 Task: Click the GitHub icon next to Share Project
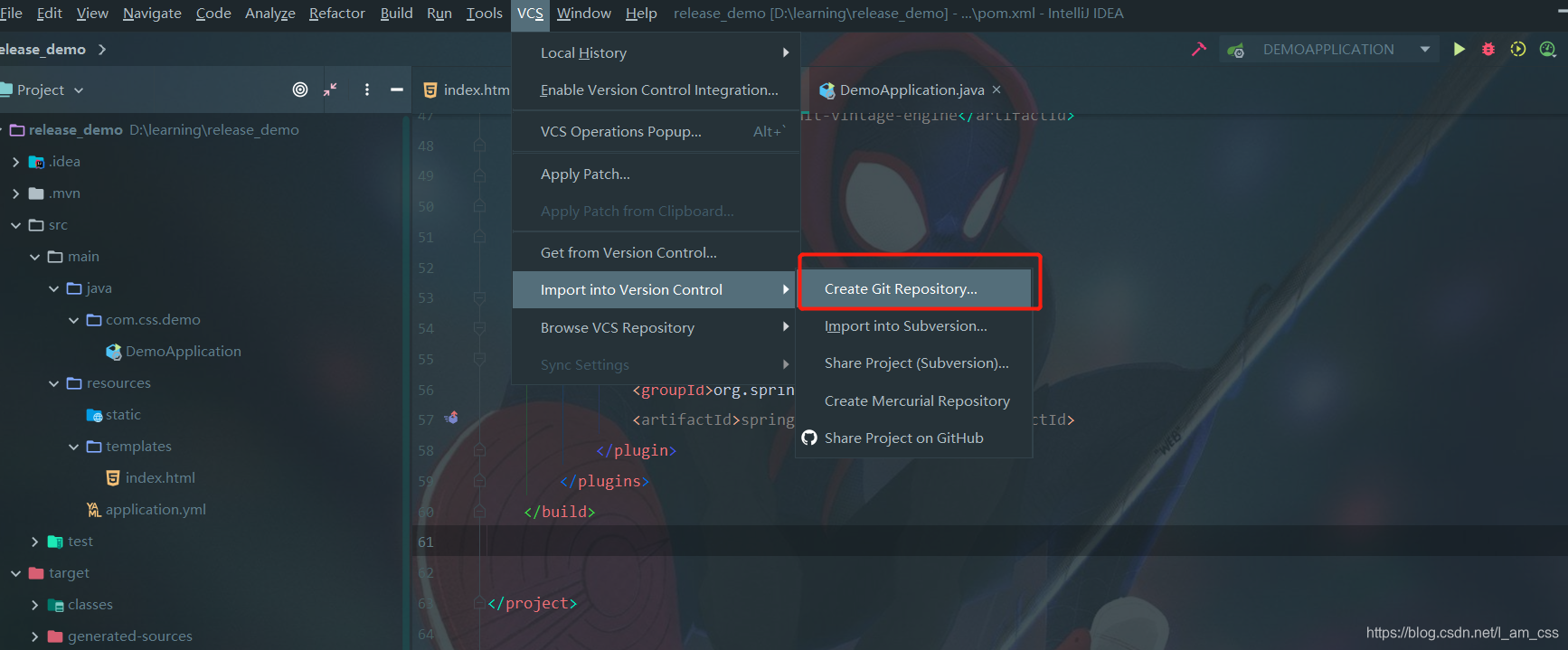(809, 438)
